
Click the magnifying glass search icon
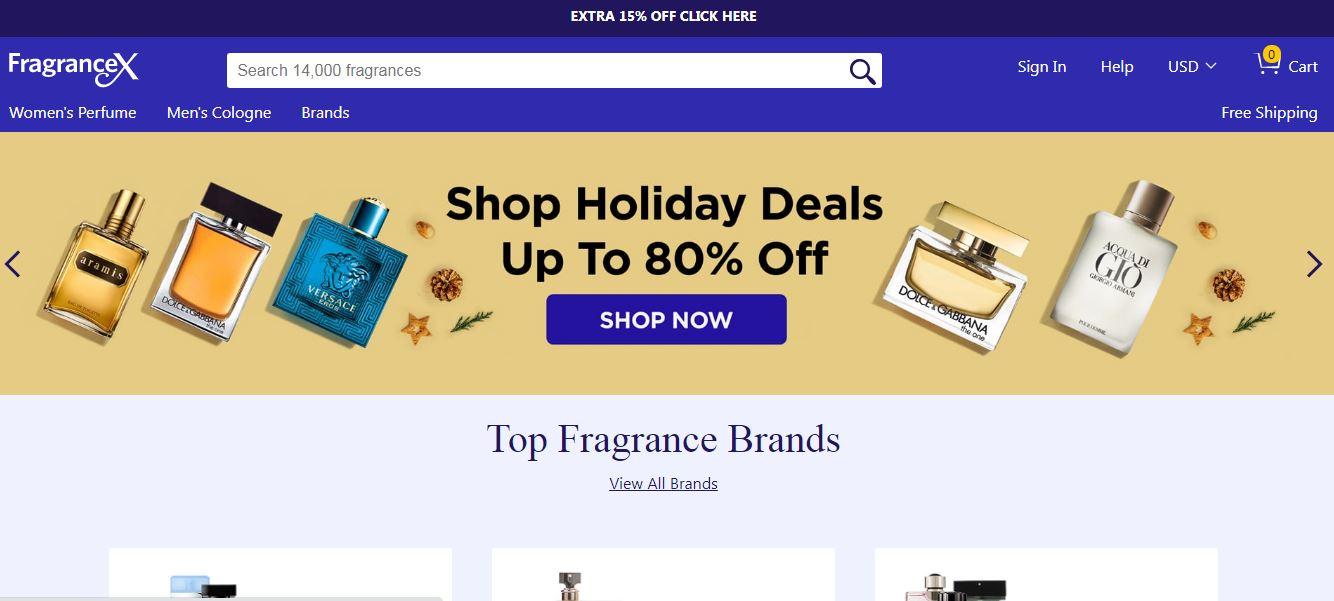(x=862, y=71)
